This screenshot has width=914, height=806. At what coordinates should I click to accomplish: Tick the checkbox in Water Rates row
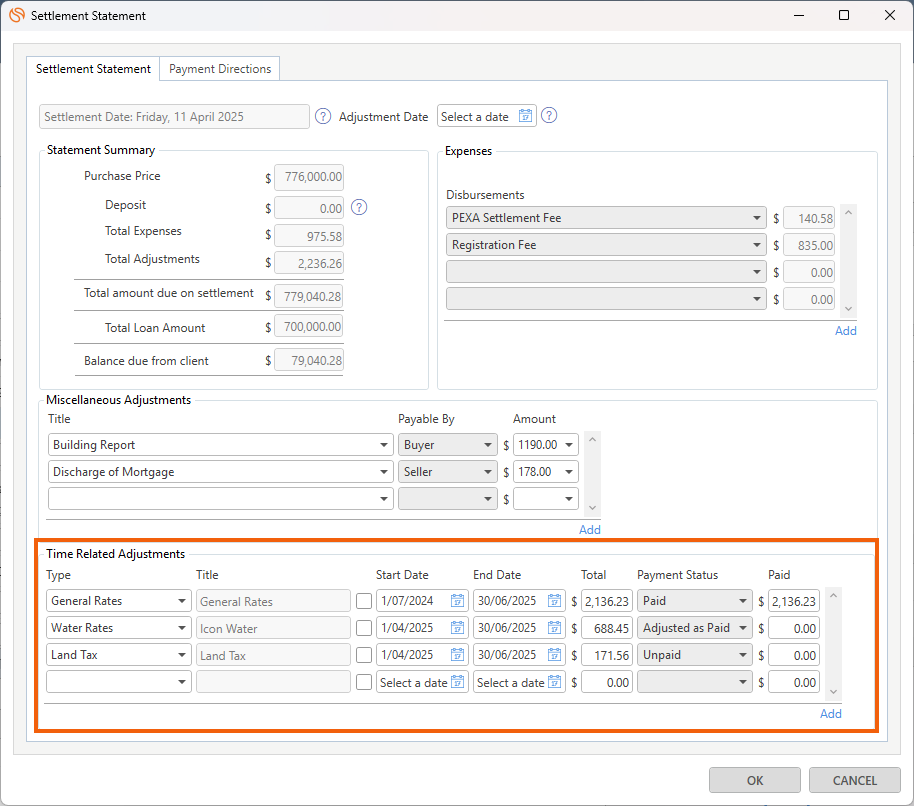point(364,628)
